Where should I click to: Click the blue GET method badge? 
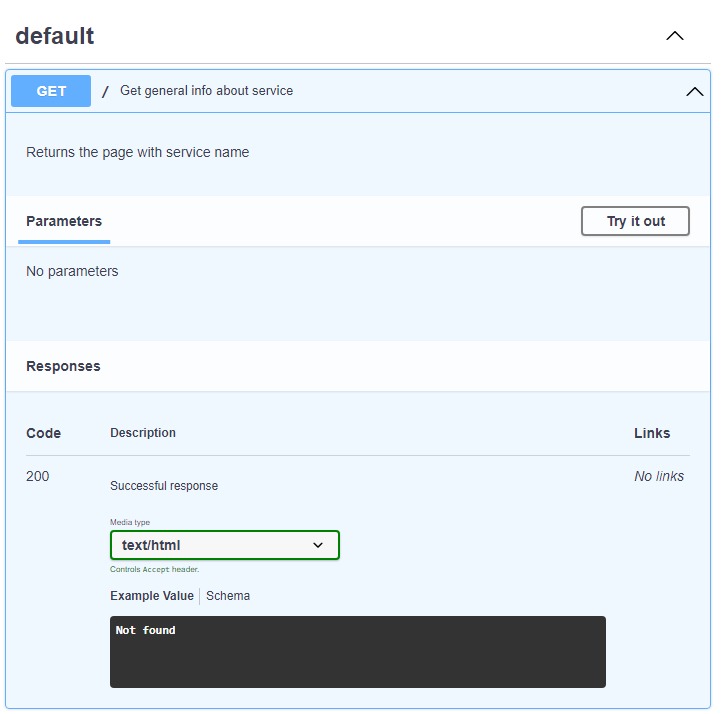click(x=51, y=91)
